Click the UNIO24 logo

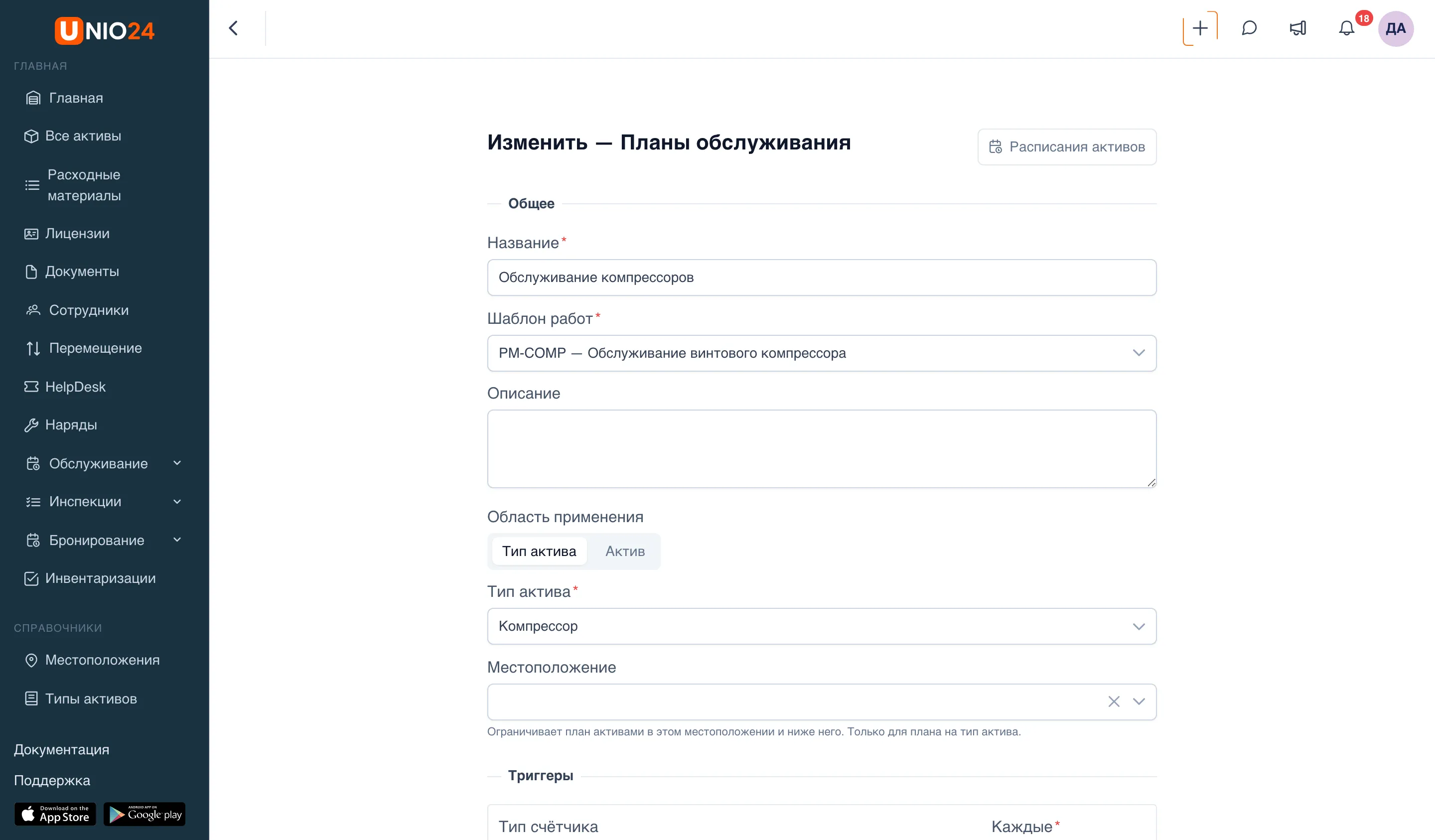click(104, 30)
